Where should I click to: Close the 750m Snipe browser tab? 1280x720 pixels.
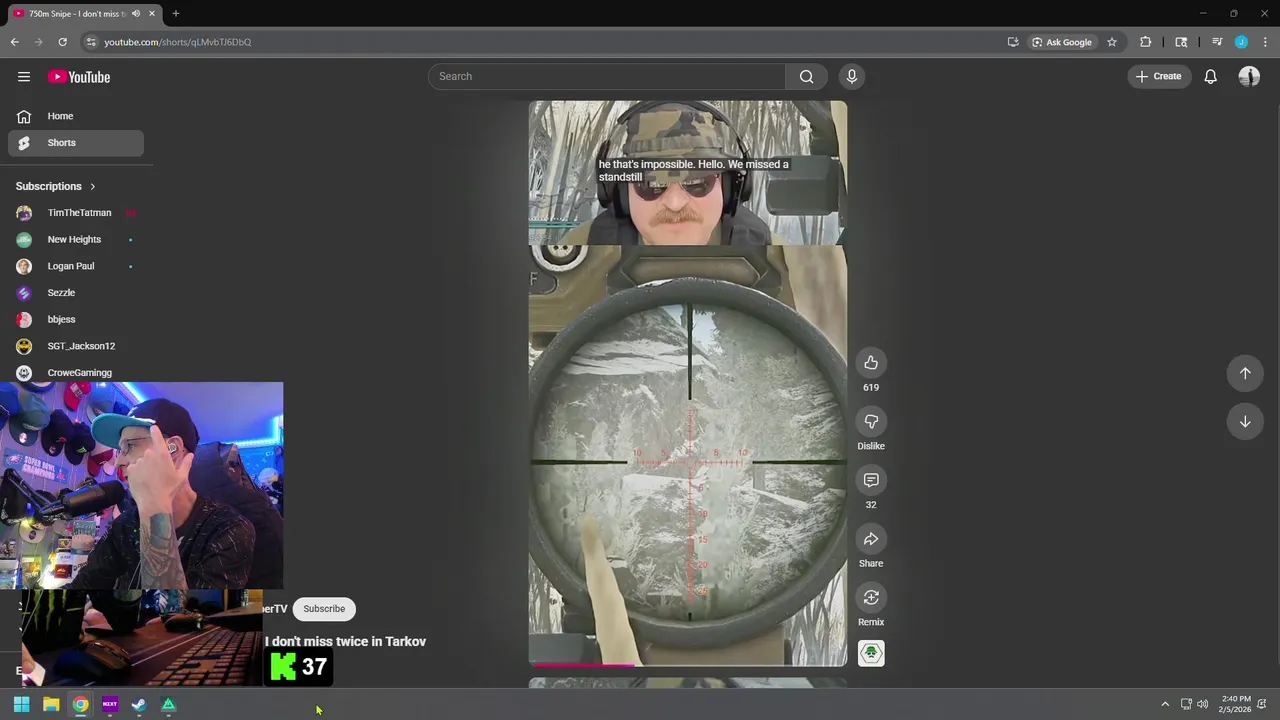152,14
